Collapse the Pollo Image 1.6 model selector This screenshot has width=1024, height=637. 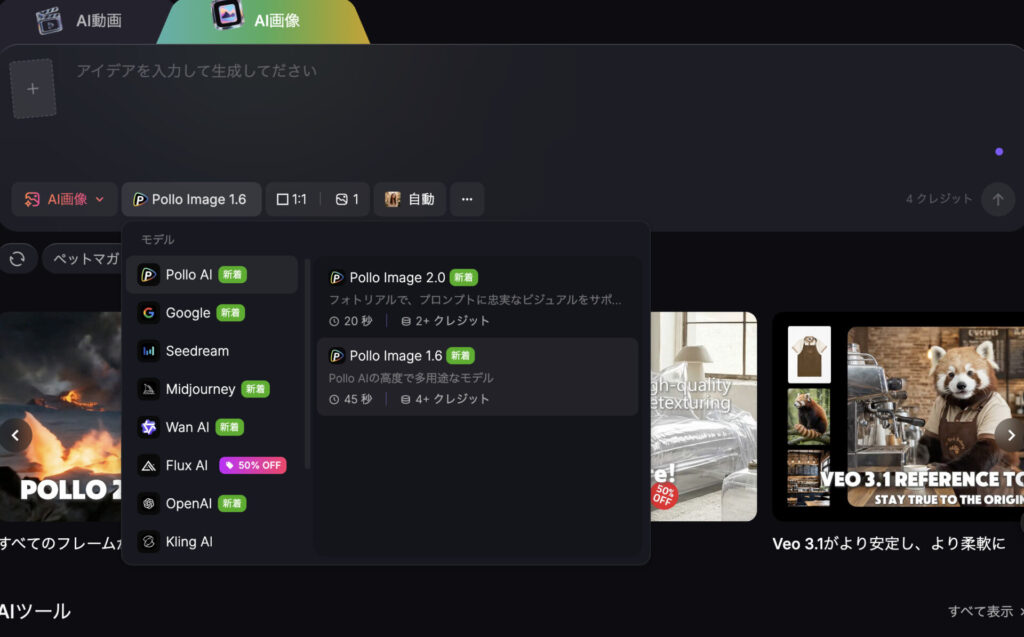[x=191, y=199]
